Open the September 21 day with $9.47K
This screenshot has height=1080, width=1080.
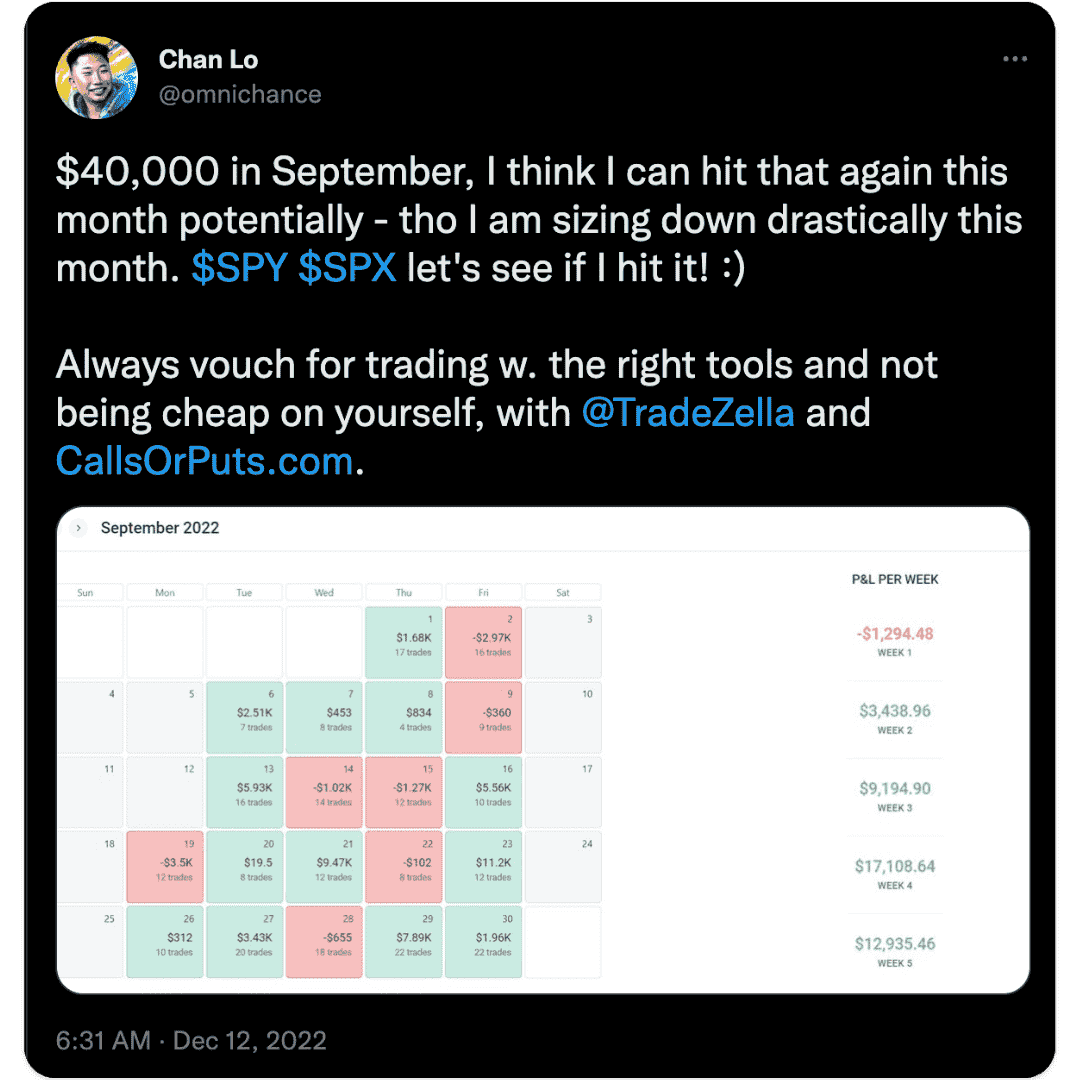[x=324, y=867]
